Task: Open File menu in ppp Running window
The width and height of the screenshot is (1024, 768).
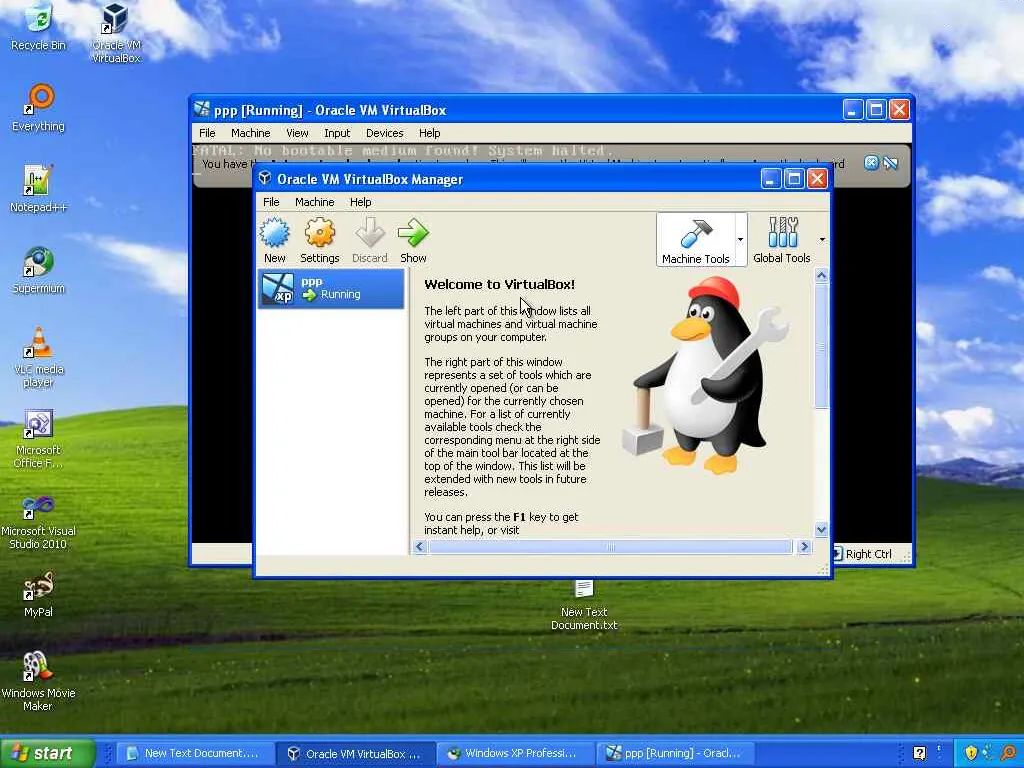Action: tap(207, 133)
